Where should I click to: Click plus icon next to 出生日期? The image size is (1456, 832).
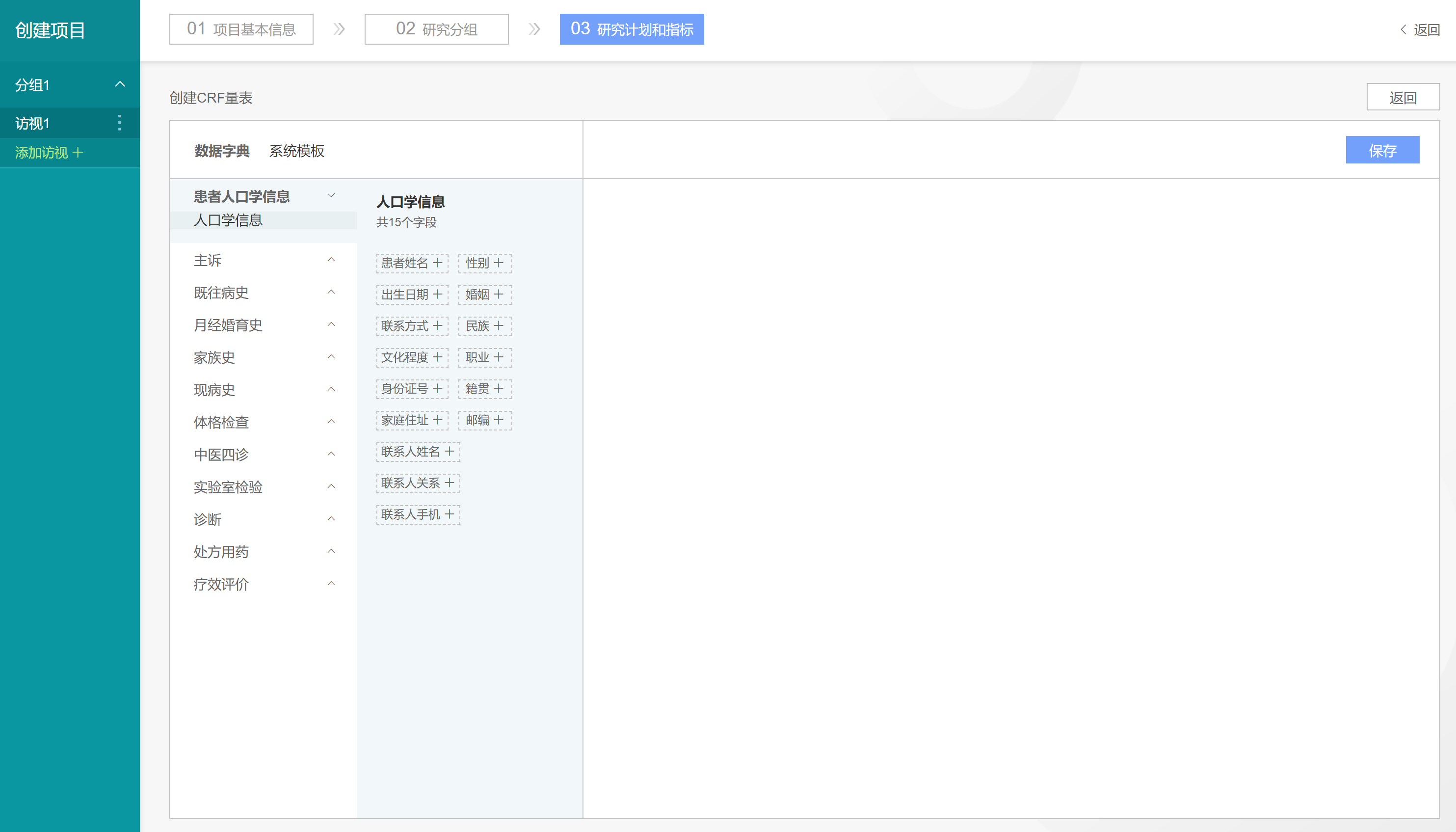pyautogui.click(x=438, y=295)
